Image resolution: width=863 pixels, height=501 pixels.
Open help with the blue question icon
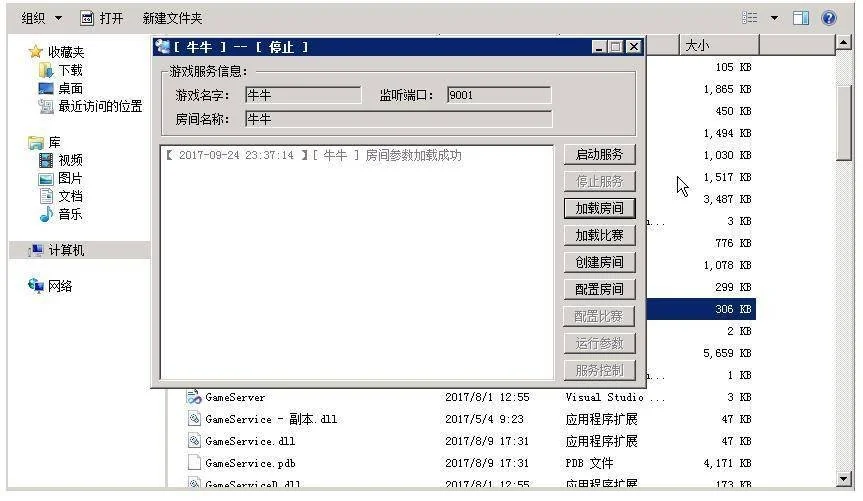coord(828,18)
